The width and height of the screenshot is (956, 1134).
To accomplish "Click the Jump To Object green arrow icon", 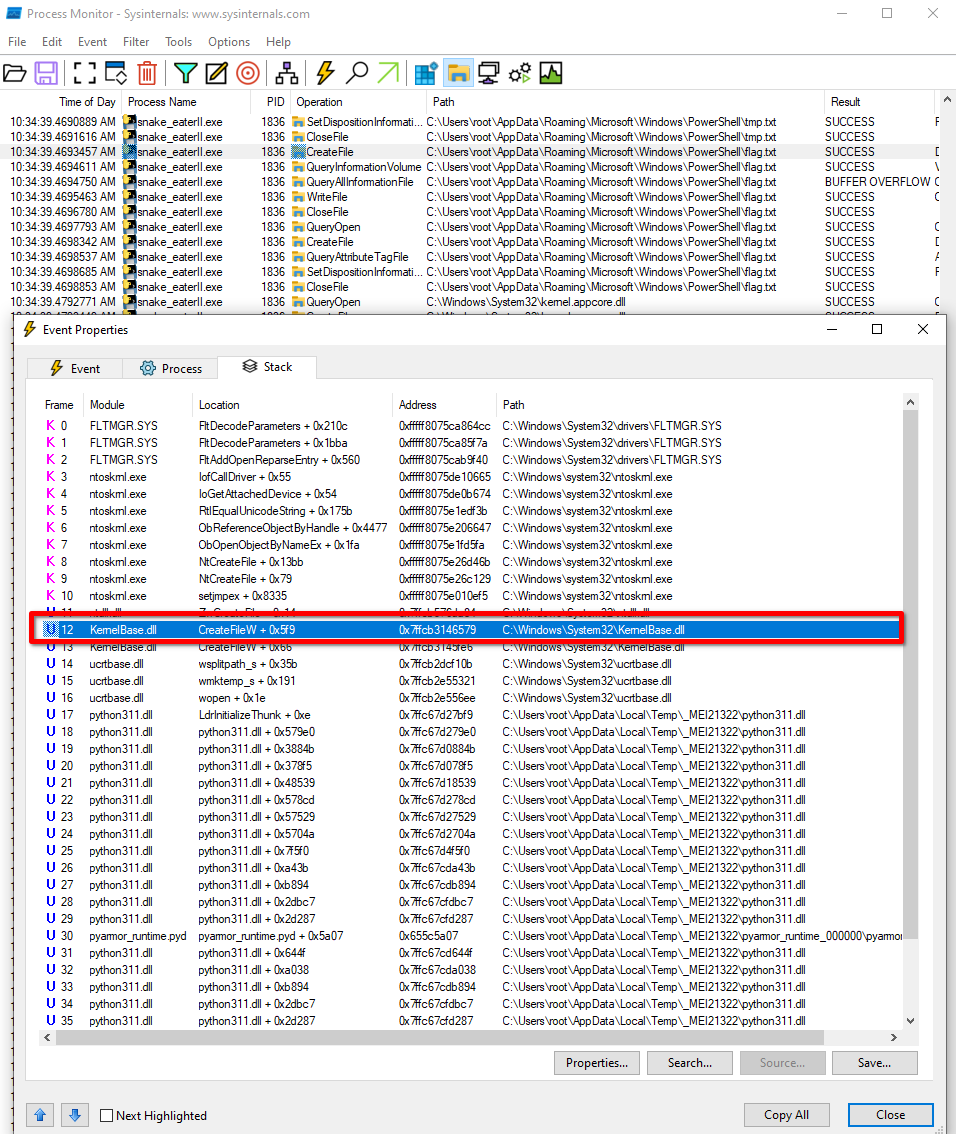I will (x=388, y=73).
